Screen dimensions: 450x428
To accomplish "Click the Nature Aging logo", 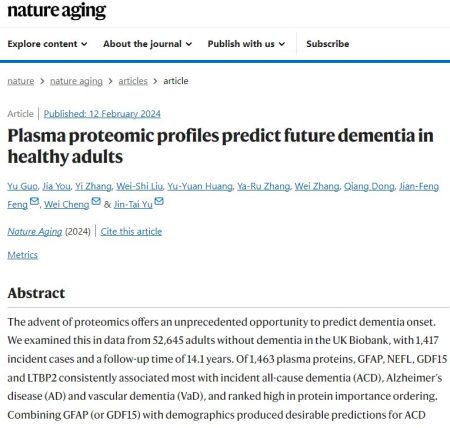I will point(57,11).
